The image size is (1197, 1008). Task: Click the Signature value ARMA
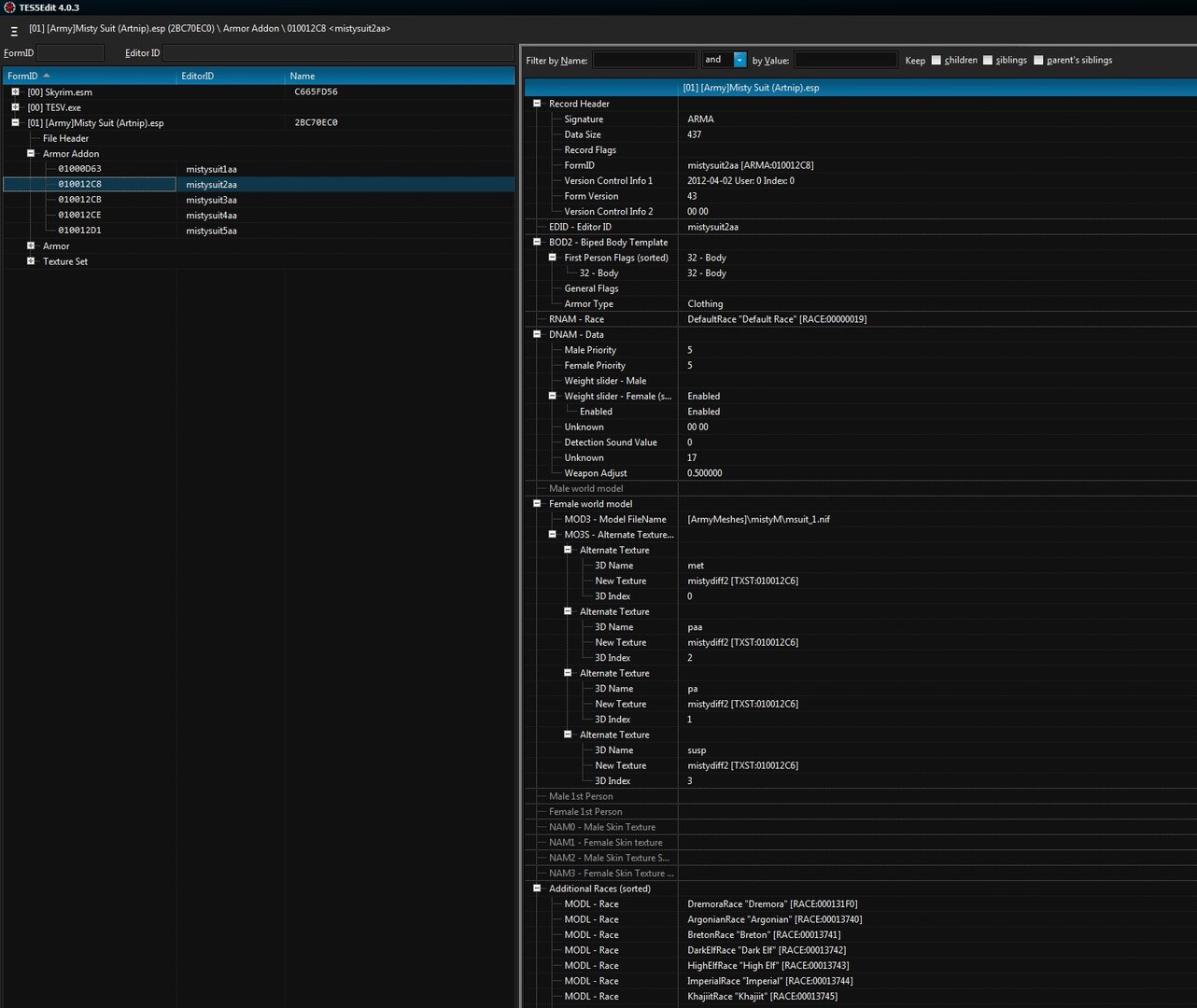coord(700,119)
